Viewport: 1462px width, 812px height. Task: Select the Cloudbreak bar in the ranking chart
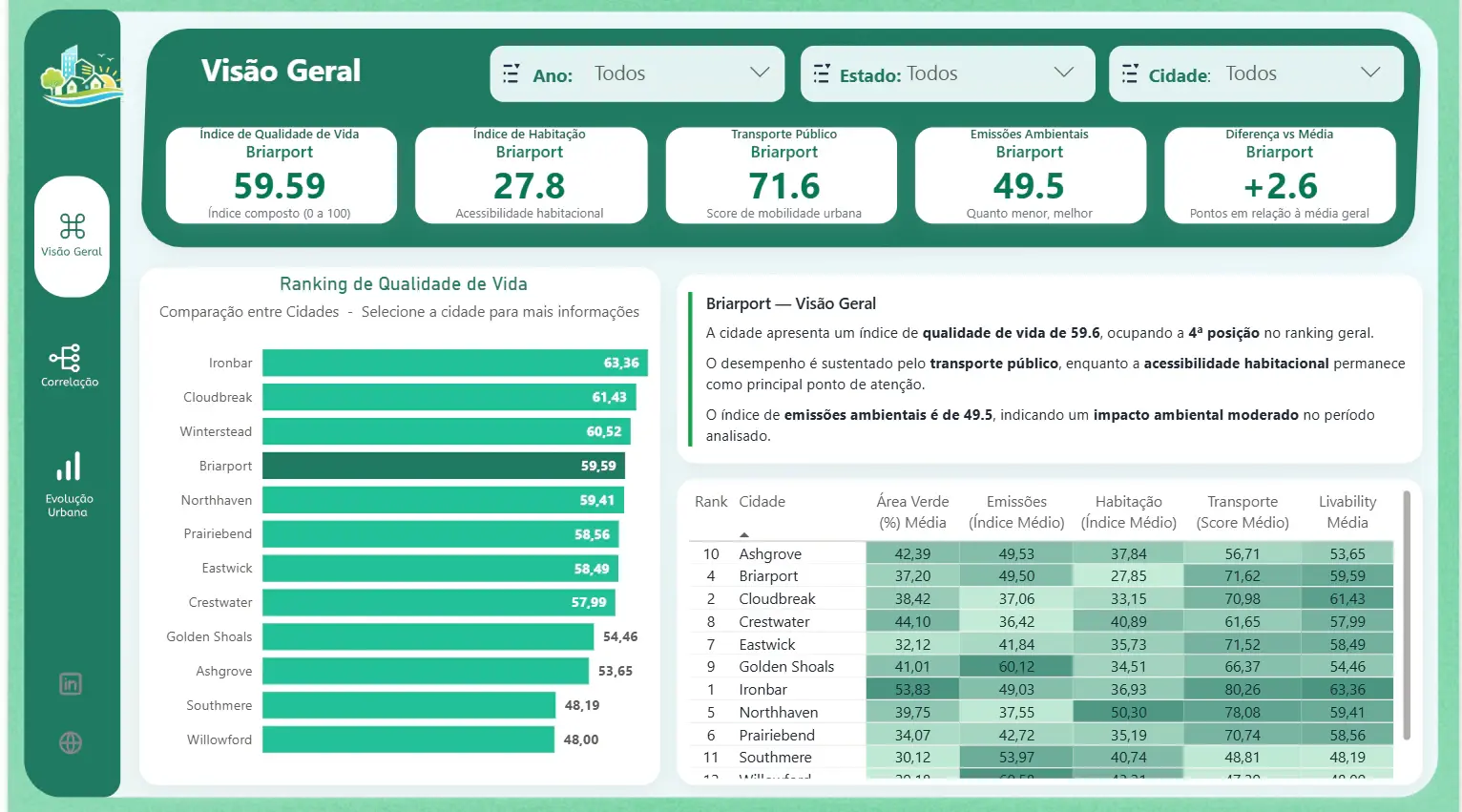pyautogui.click(x=449, y=397)
